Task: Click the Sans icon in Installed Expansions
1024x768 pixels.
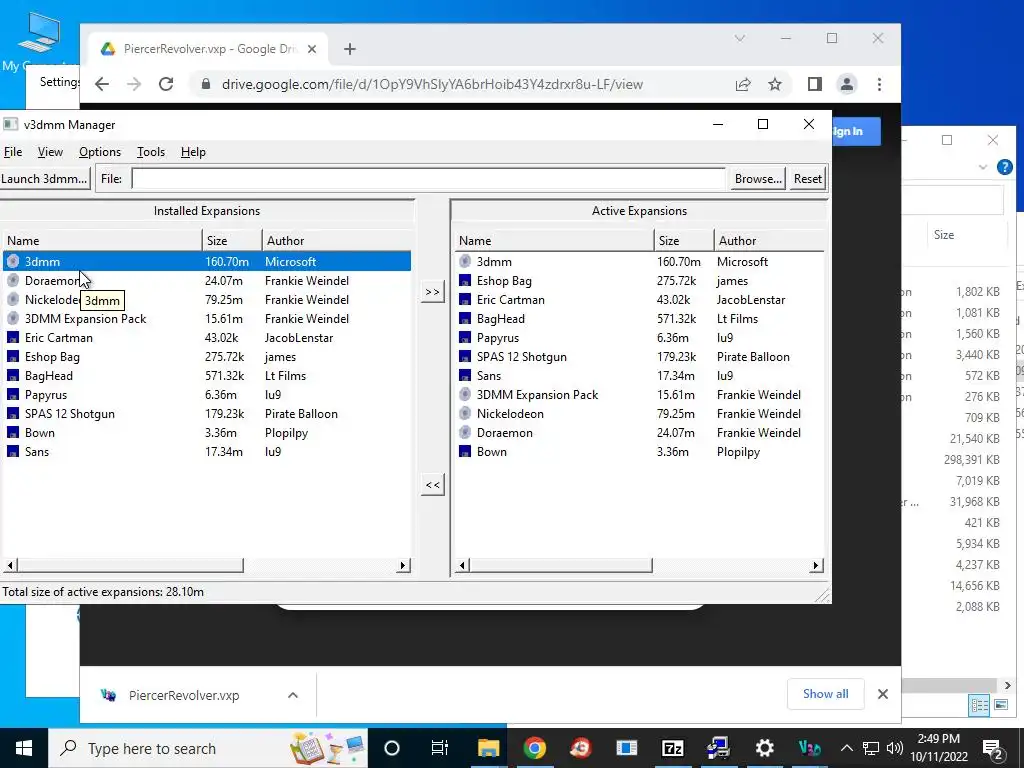Action: coord(12,451)
